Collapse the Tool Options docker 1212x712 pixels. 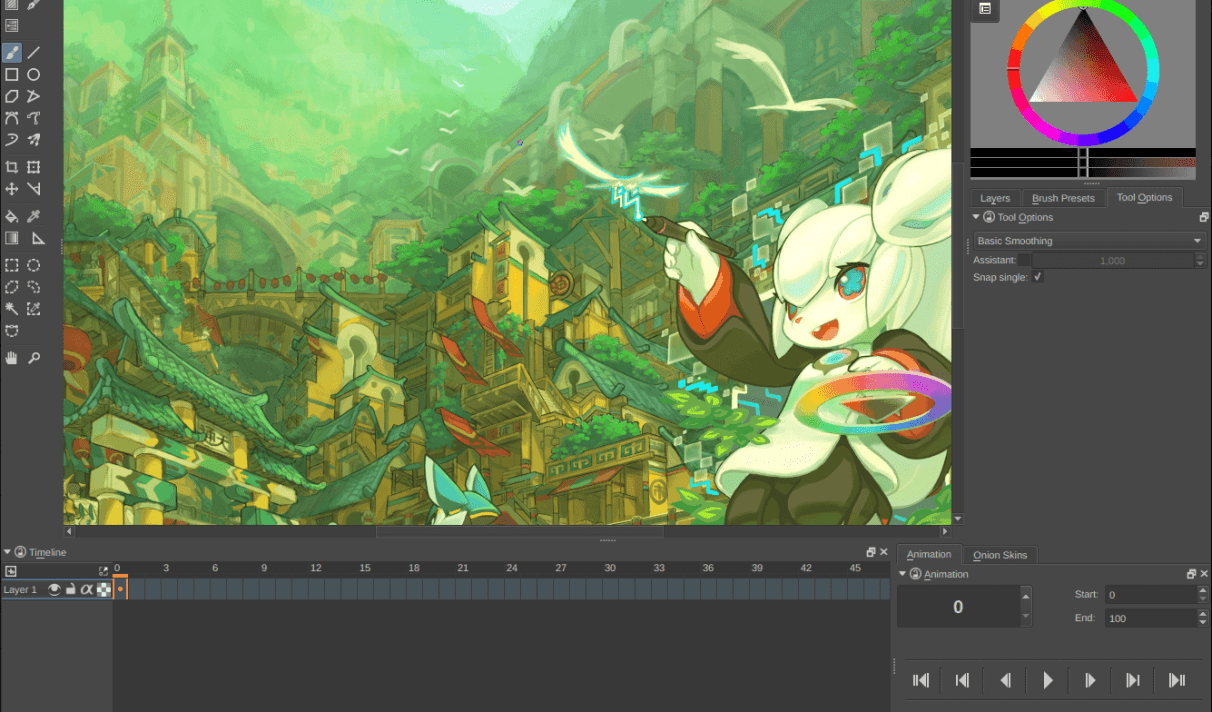click(977, 217)
